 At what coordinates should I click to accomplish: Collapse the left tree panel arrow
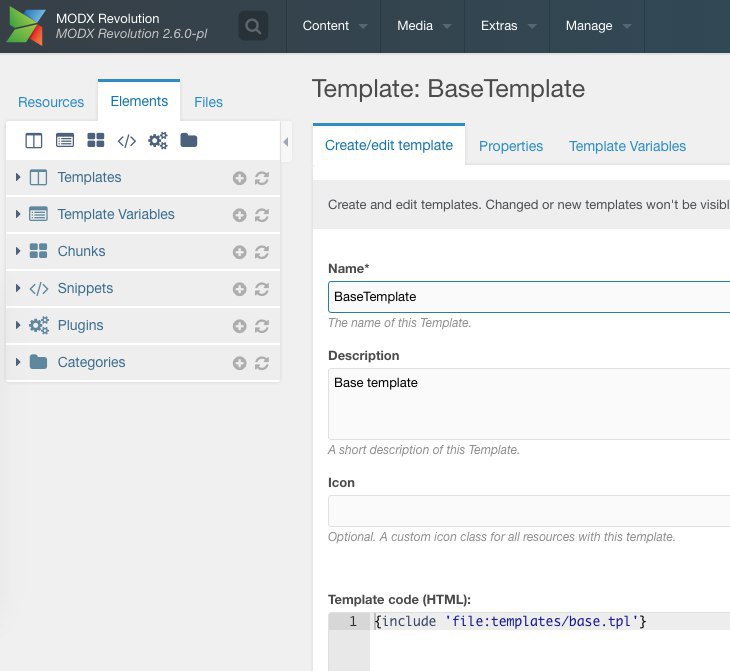tap(286, 142)
